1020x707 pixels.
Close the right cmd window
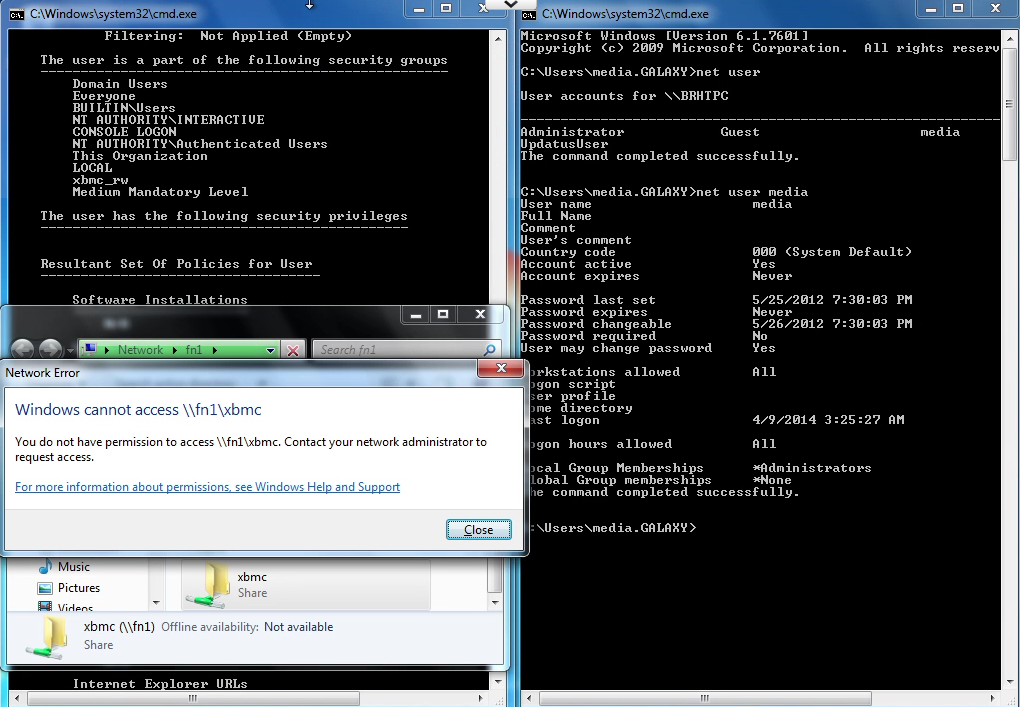(x=995, y=8)
